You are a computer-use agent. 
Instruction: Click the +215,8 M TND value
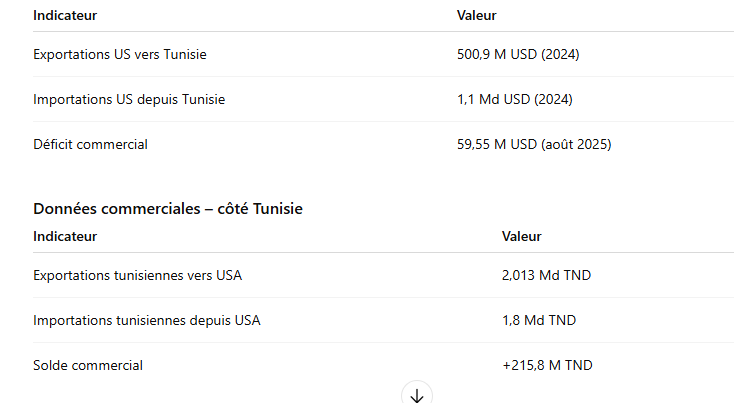[x=547, y=365]
